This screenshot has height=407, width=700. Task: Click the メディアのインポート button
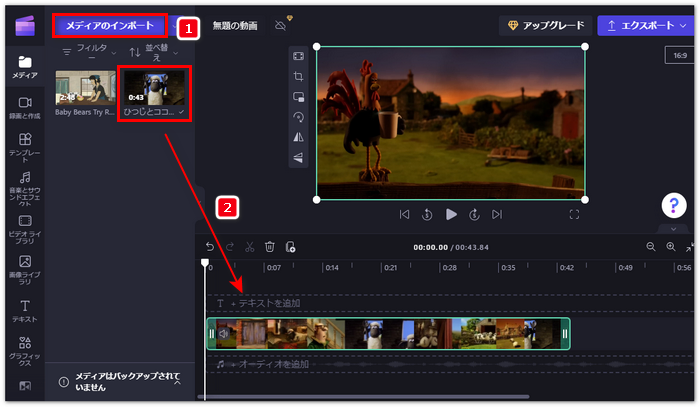pyautogui.click(x=110, y=26)
